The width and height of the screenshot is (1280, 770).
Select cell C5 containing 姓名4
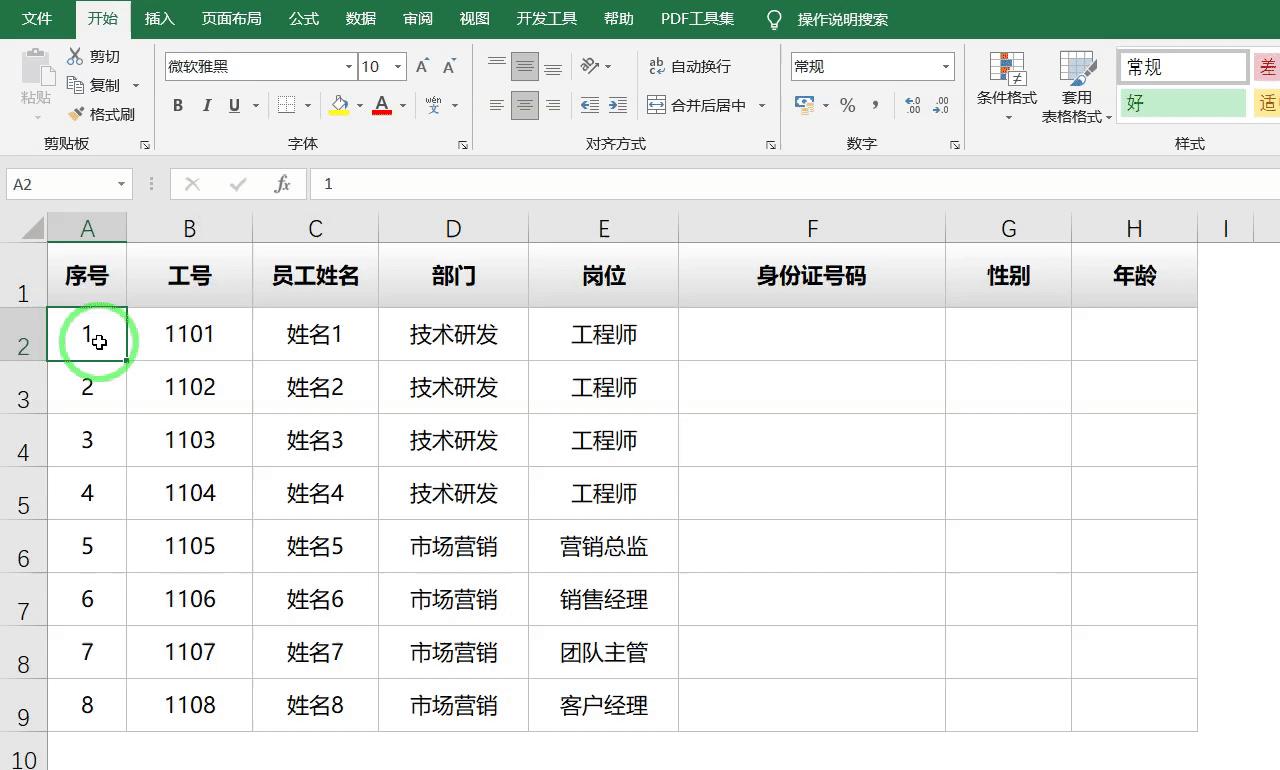[x=315, y=493]
